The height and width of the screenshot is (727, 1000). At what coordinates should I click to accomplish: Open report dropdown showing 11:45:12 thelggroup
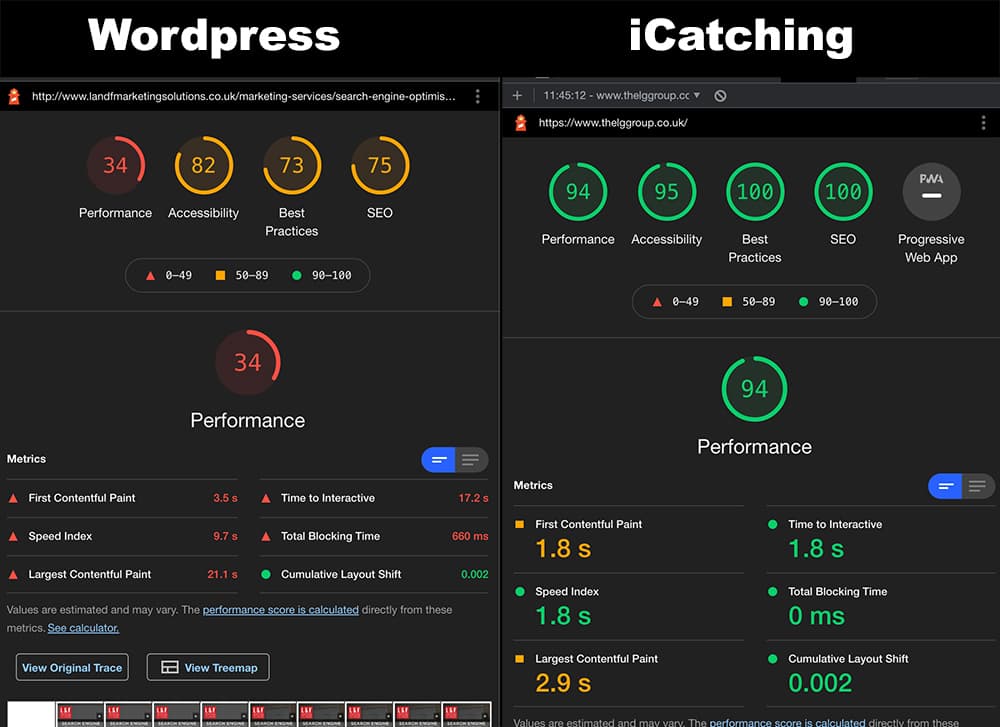point(622,96)
